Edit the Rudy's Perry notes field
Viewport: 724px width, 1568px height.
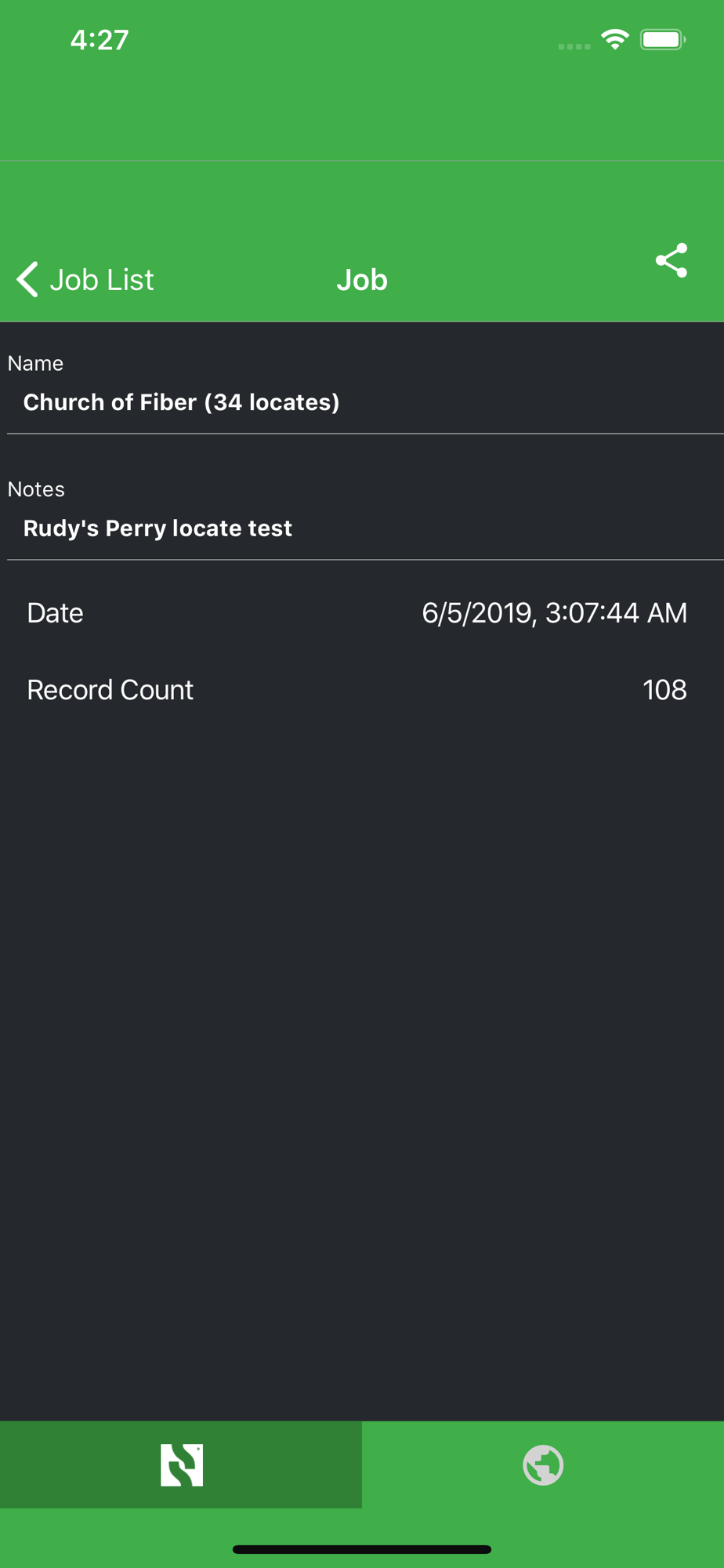tap(365, 528)
